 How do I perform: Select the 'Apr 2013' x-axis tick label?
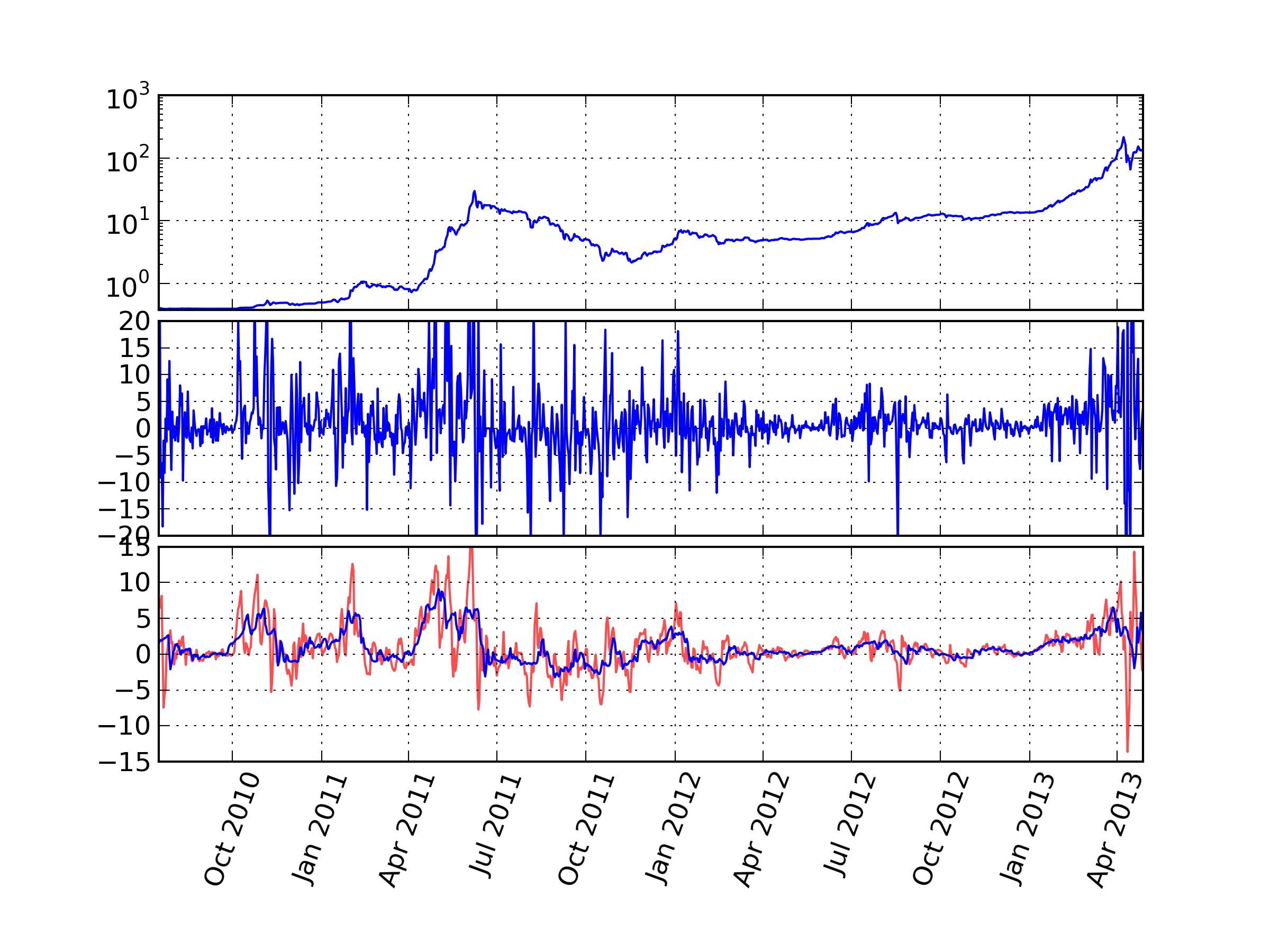coord(1115,831)
